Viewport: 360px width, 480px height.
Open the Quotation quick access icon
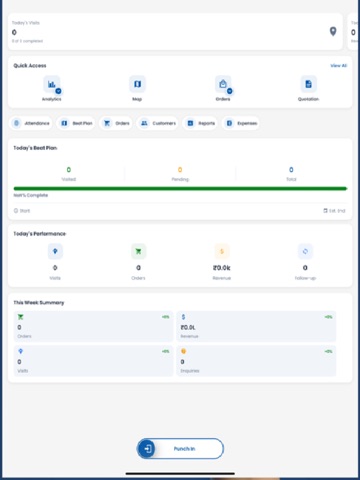[309, 84]
